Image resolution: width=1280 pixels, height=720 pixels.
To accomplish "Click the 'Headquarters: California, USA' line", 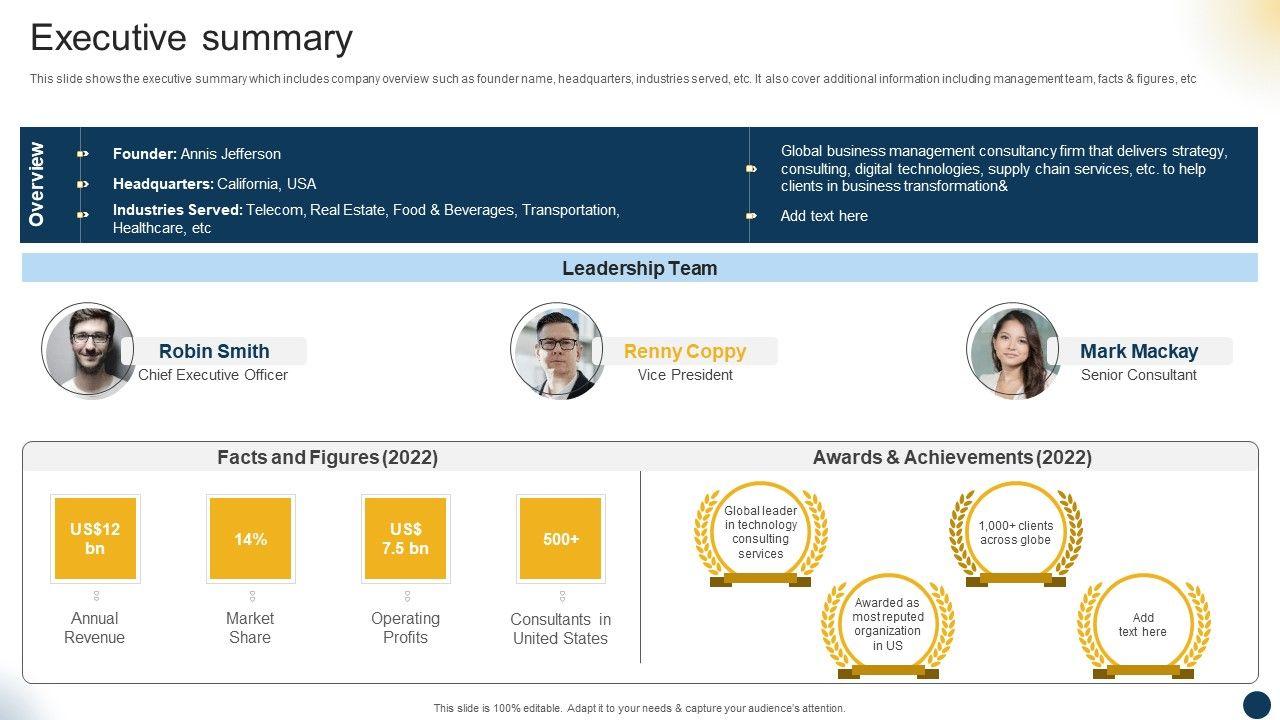I will (214, 184).
